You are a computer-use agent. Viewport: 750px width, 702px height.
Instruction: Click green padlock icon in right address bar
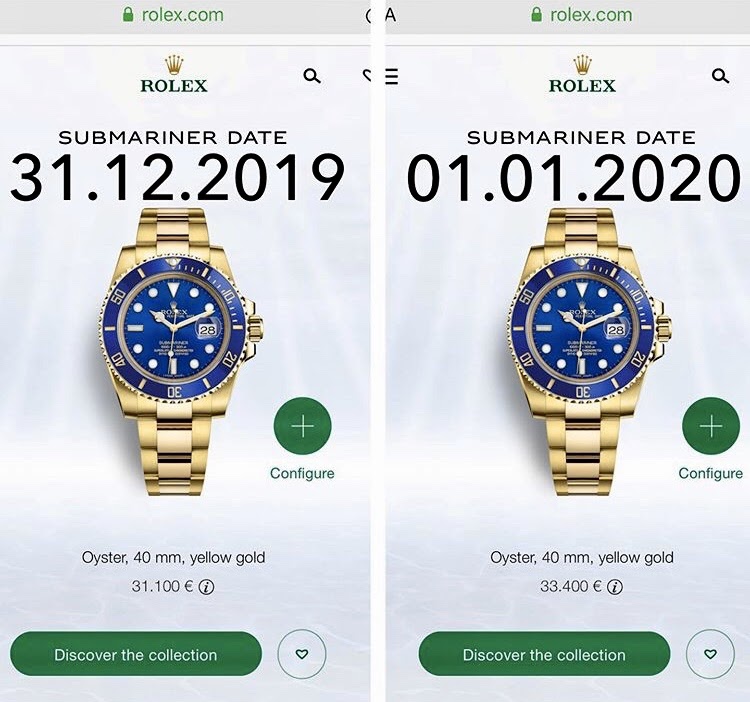(537, 14)
